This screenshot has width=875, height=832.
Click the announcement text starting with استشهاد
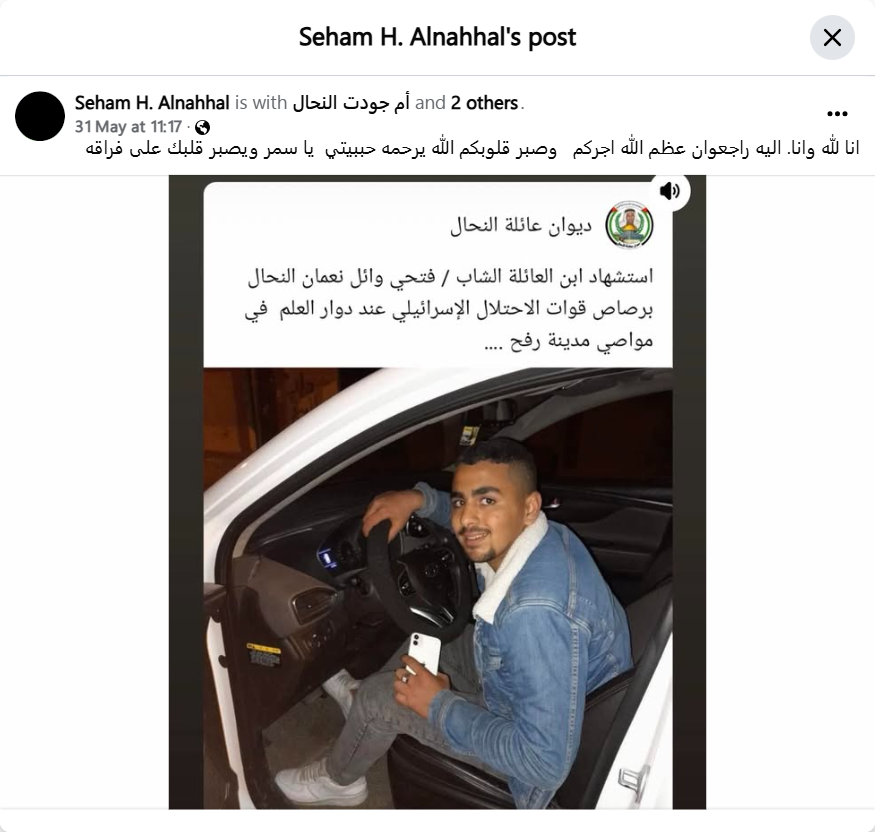coord(449,308)
